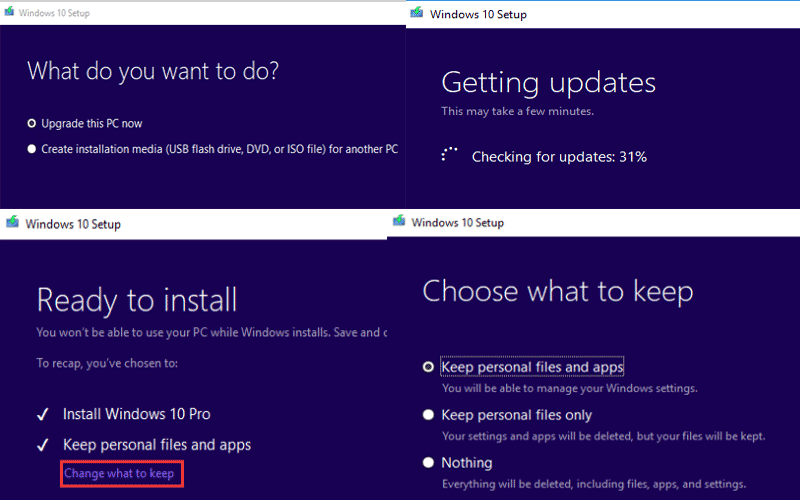Click the 'Getting updates' heading
Image resolution: width=800 pixels, height=500 pixels.
click(548, 83)
